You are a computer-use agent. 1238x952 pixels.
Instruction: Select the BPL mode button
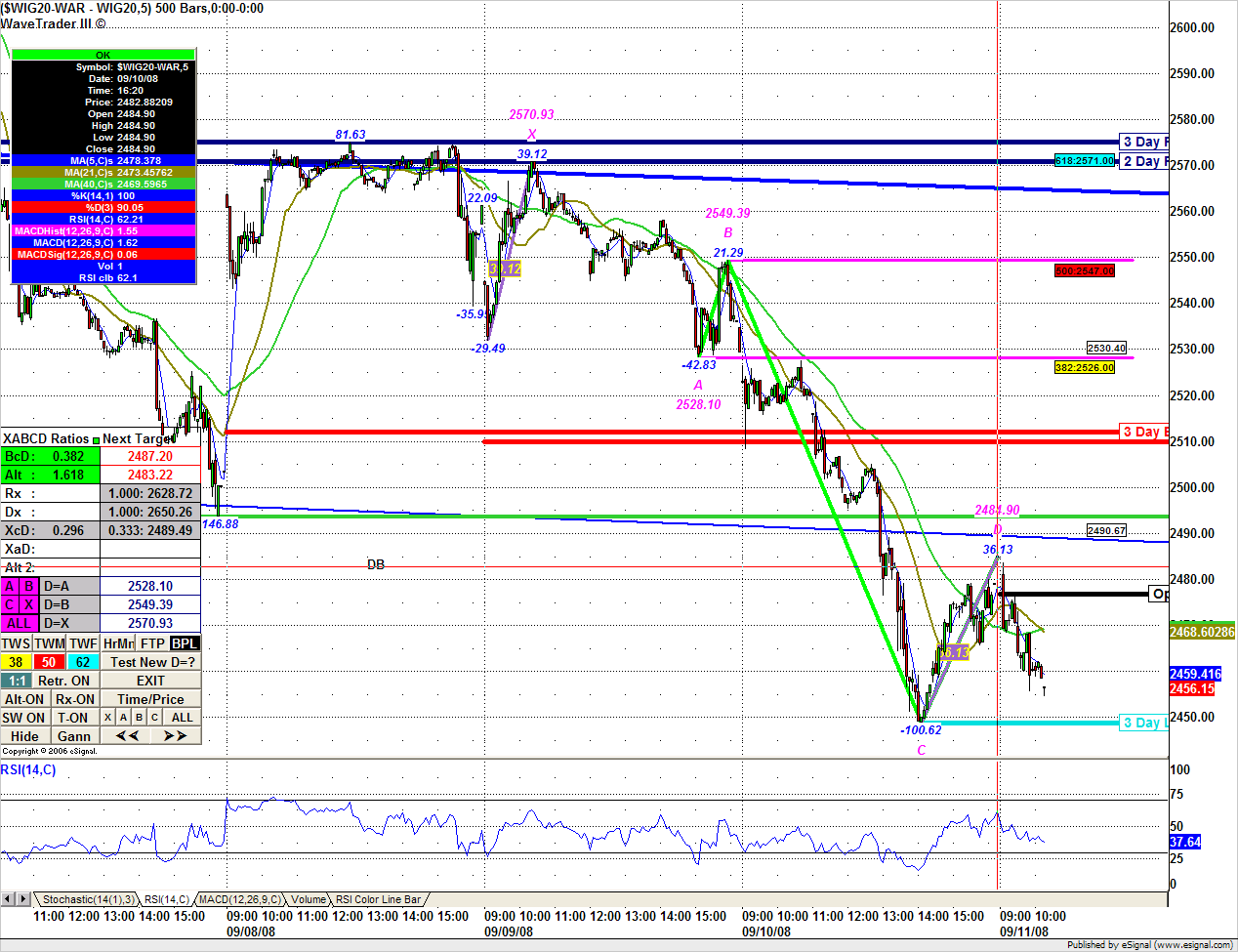pos(185,643)
